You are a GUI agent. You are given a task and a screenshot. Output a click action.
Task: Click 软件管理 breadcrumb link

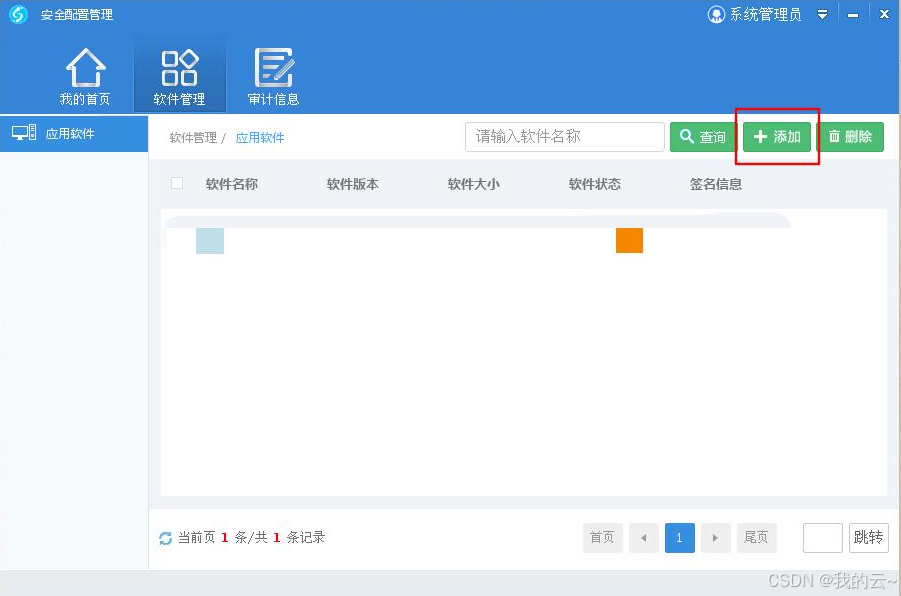click(x=193, y=138)
